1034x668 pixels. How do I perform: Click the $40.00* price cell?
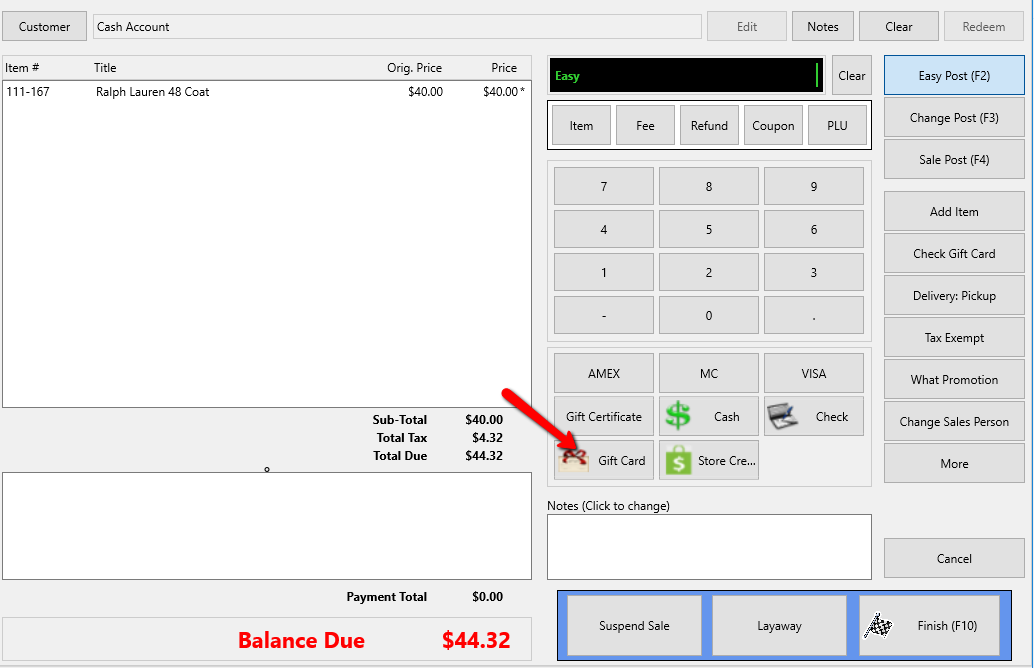click(504, 92)
